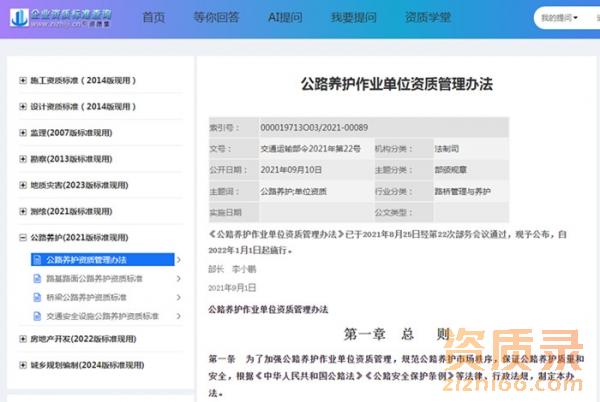Click document icon beside 桥梁公路养护资质标准
The width and height of the screenshot is (600, 402).
[x=39, y=297]
